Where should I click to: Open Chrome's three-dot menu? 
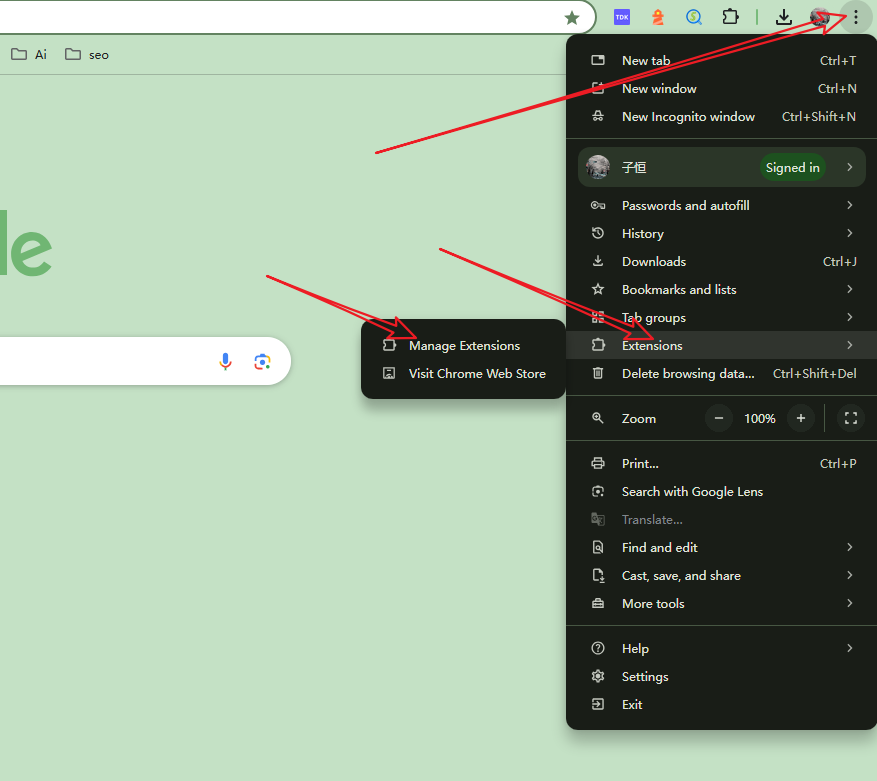(x=855, y=17)
